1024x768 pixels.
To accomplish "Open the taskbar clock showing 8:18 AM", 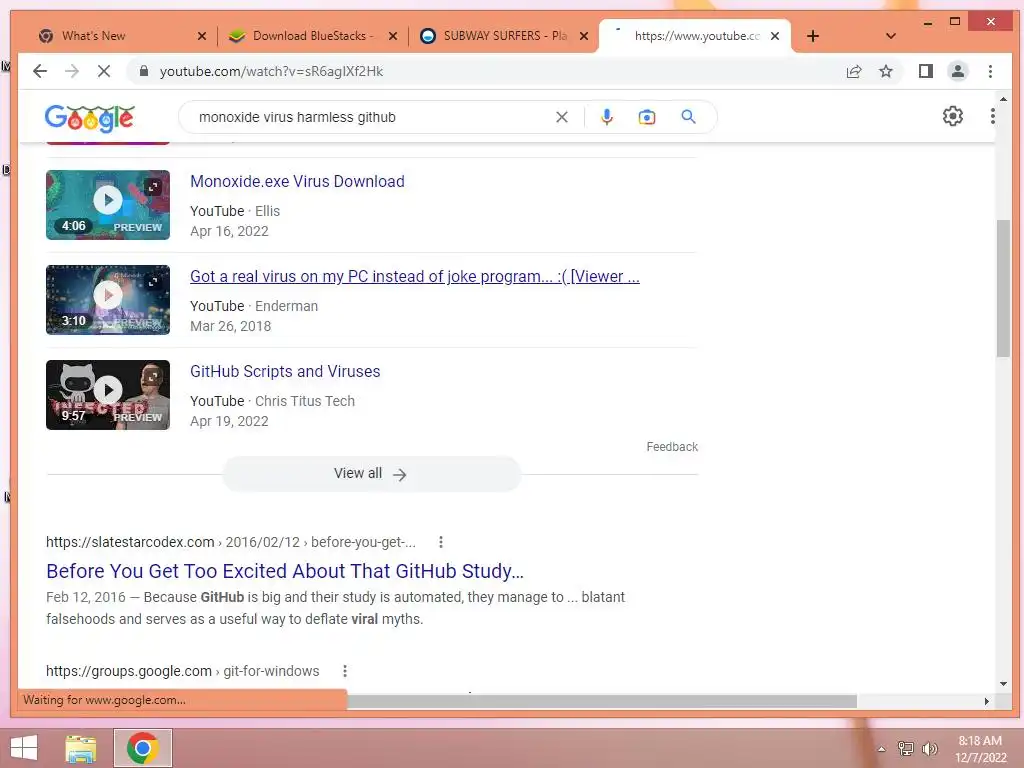I will (x=980, y=748).
